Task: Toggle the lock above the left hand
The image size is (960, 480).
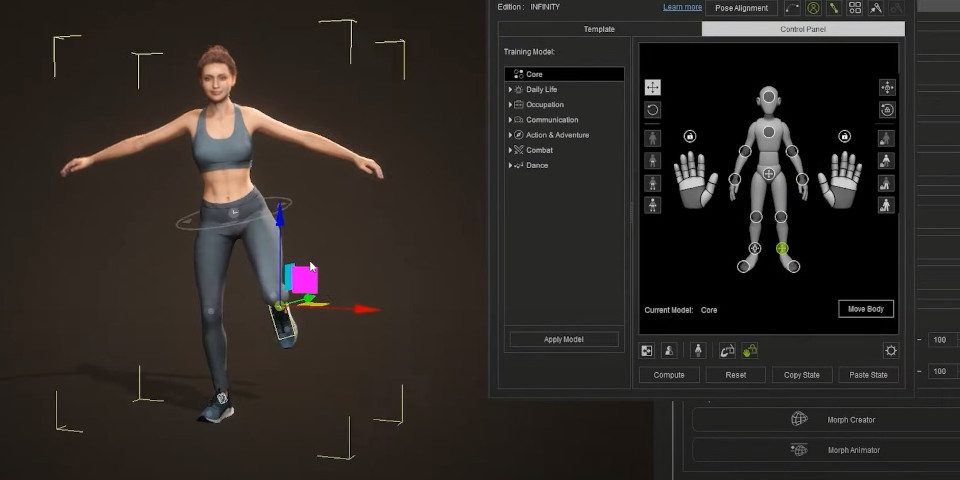Action: pyautogui.click(x=689, y=136)
